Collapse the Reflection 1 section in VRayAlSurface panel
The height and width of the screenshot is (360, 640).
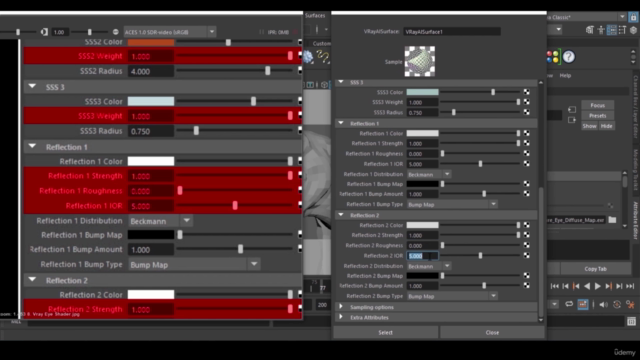point(341,123)
